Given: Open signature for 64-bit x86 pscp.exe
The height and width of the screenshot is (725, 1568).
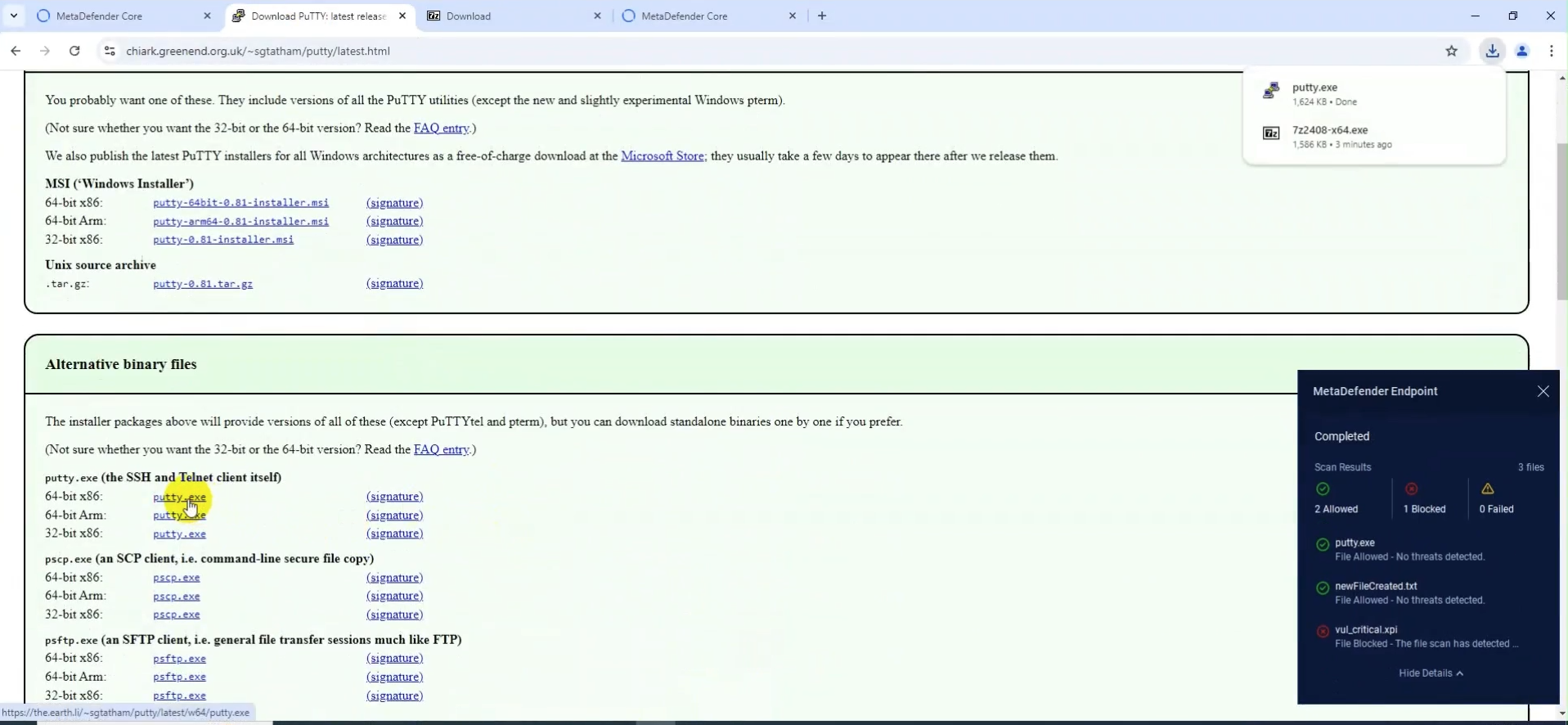Looking at the screenshot, I should (x=394, y=577).
